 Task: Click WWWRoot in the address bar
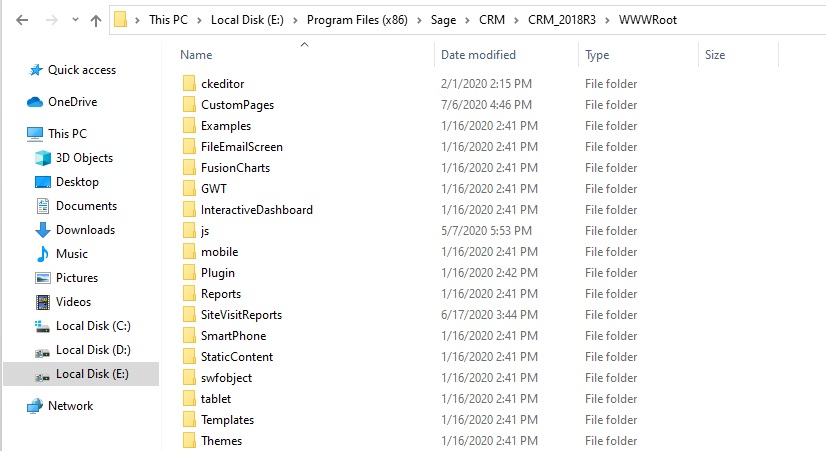click(x=647, y=20)
